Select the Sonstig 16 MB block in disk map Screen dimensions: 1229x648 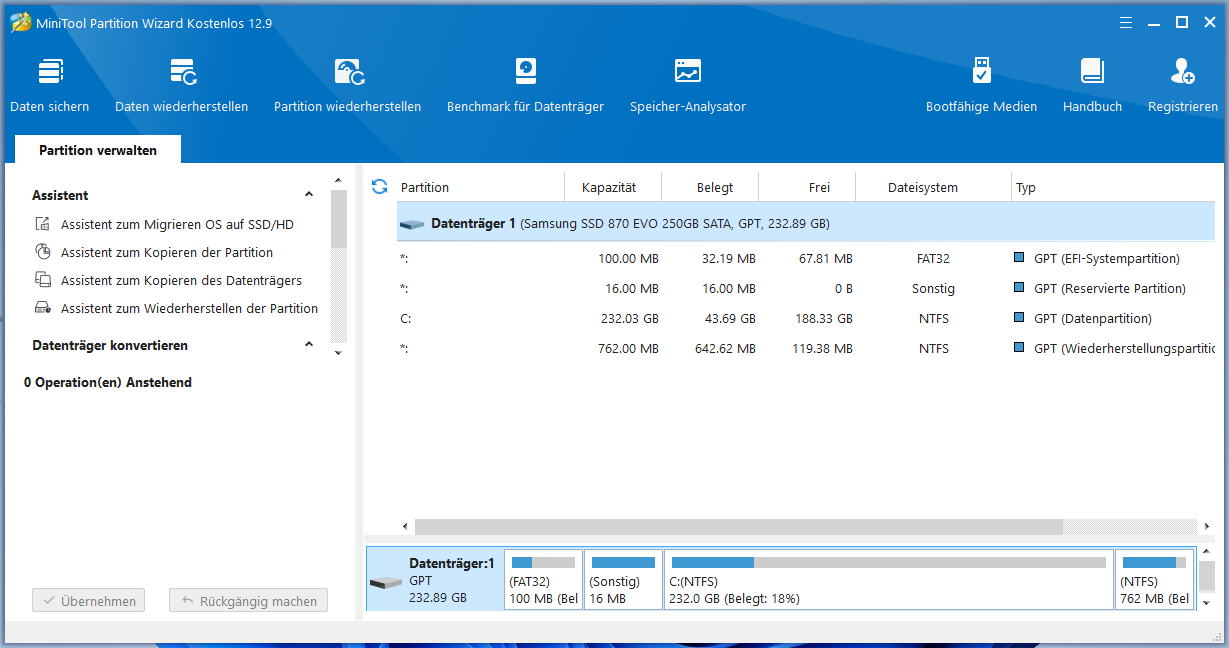[623, 579]
